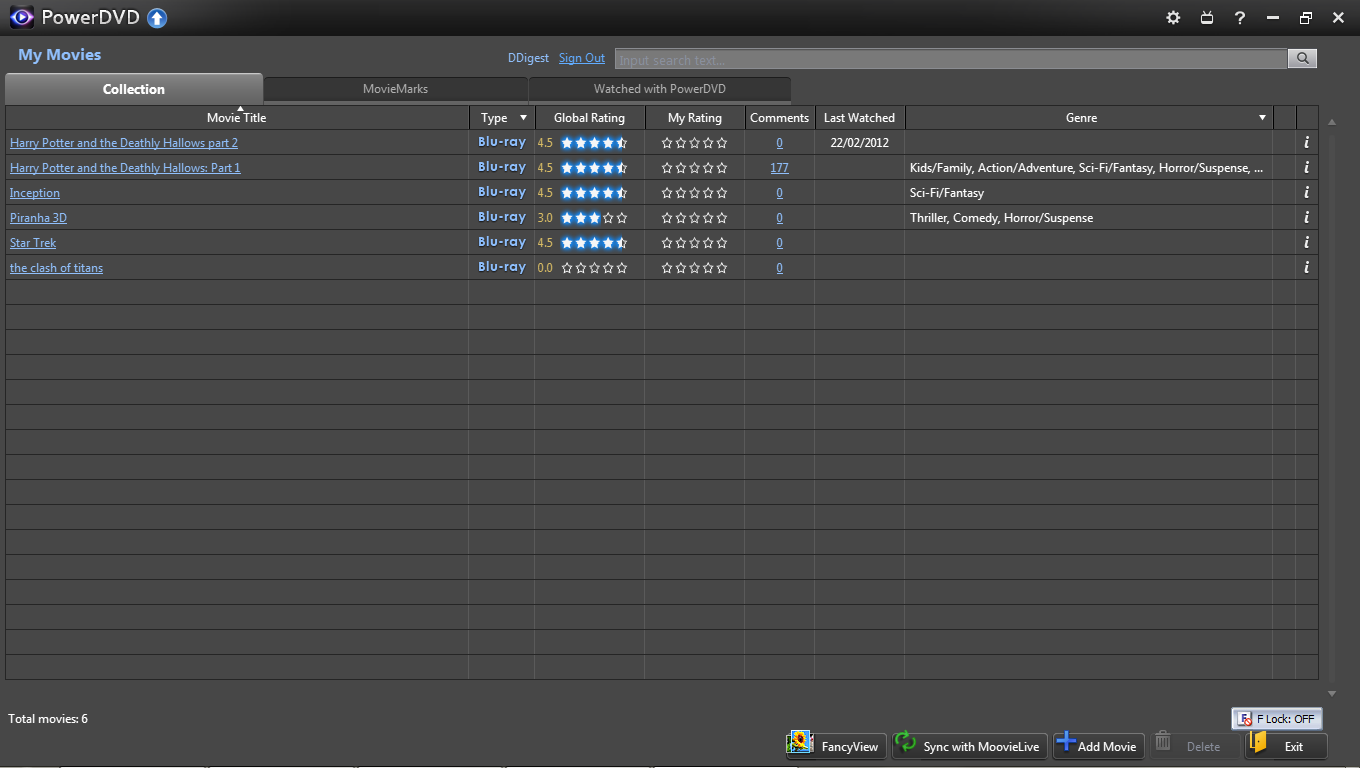Open info icon for Piranha 3D row
The height and width of the screenshot is (768, 1360).
click(1306, 218)
